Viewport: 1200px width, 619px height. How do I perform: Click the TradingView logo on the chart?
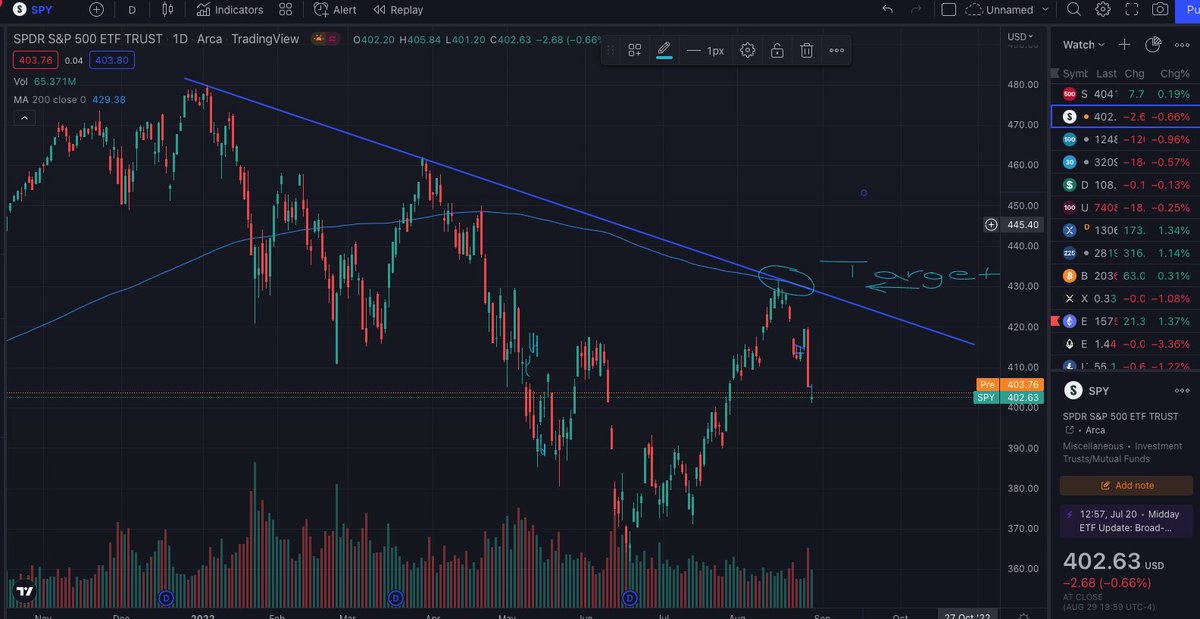click(24, 592)
